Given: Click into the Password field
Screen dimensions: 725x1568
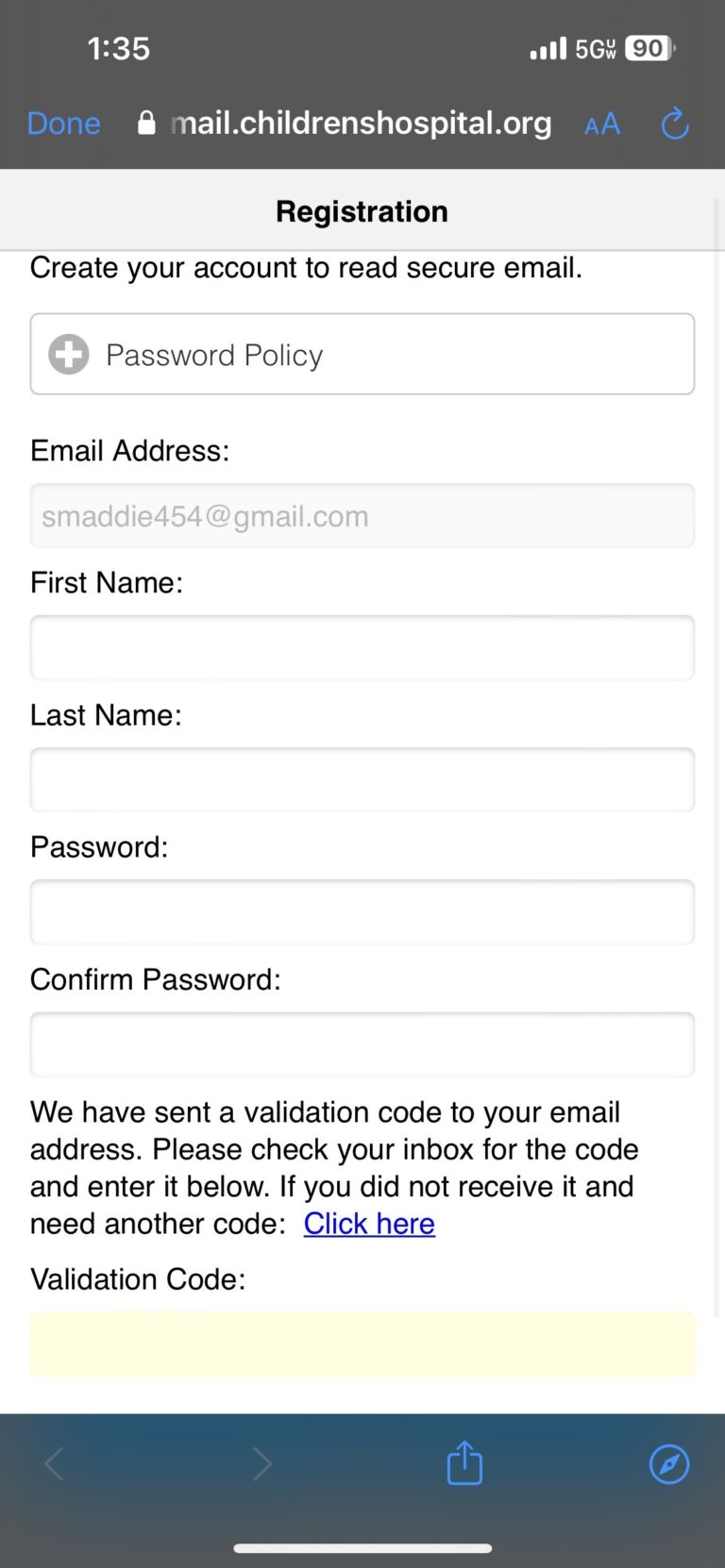Looking at the screenshot, I should (362, 912).
